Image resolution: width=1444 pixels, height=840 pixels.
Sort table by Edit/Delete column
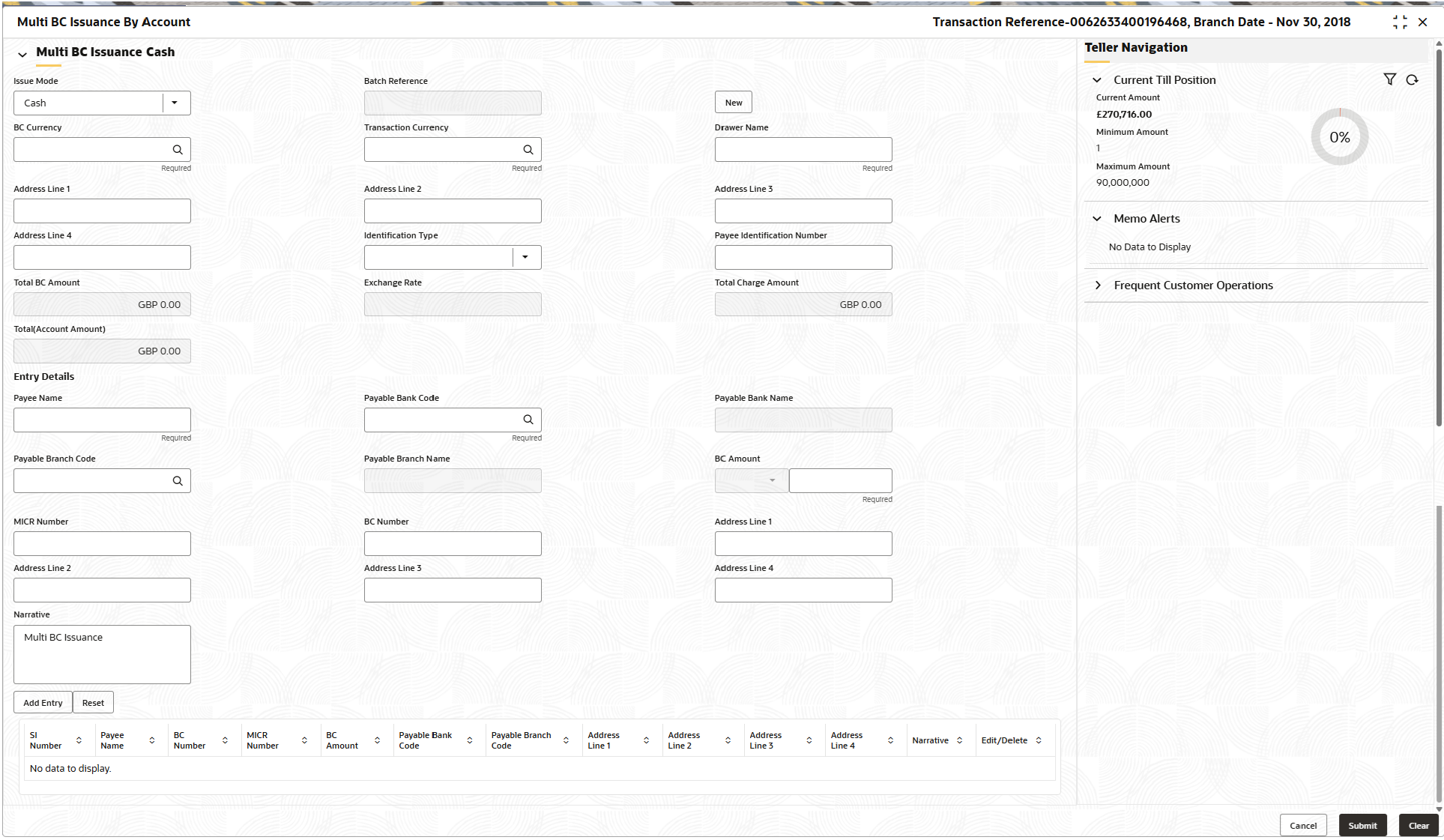pyautogui.click(x=1039, y=740)
